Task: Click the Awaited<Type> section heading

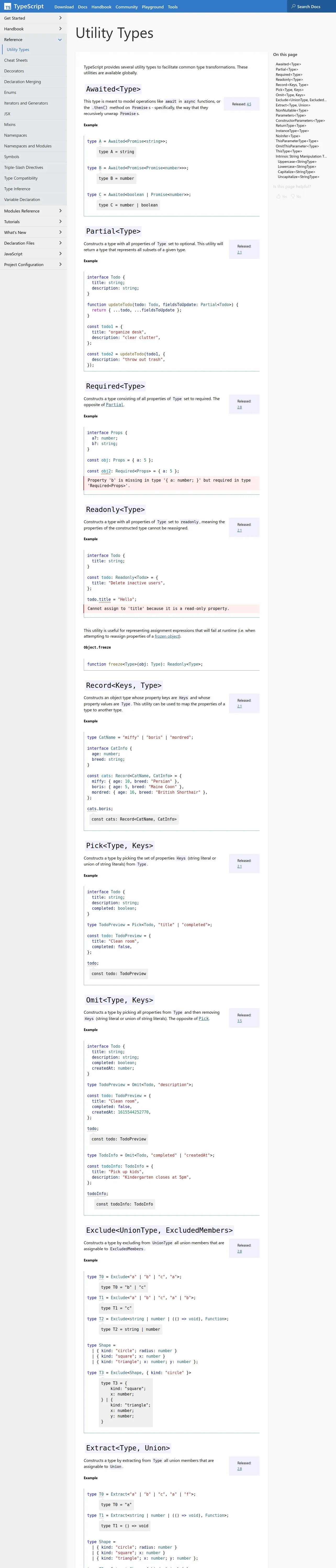Action: pyautogui.click(x=113, y=89)
